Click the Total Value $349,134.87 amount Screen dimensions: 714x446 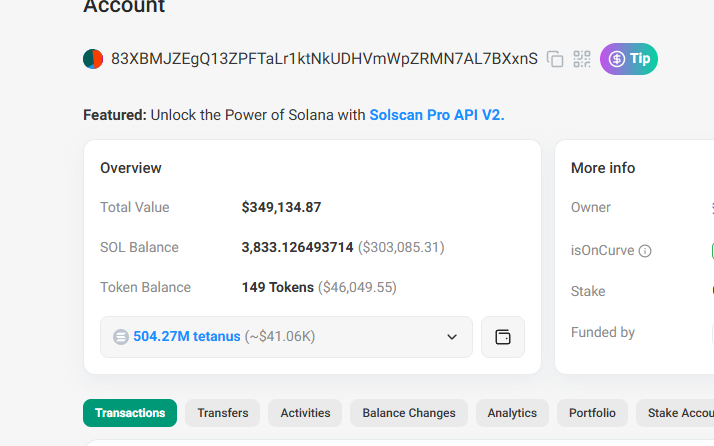281,207
